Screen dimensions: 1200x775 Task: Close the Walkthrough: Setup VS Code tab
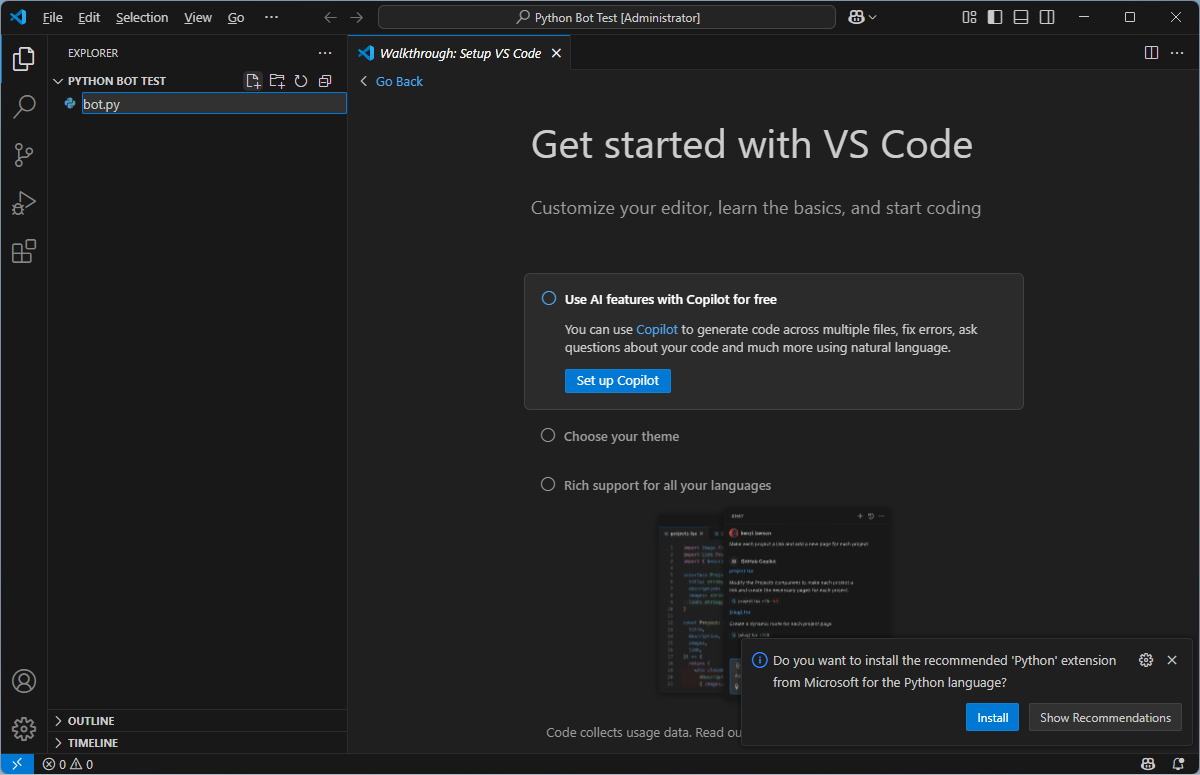click(x=557, y=53)
